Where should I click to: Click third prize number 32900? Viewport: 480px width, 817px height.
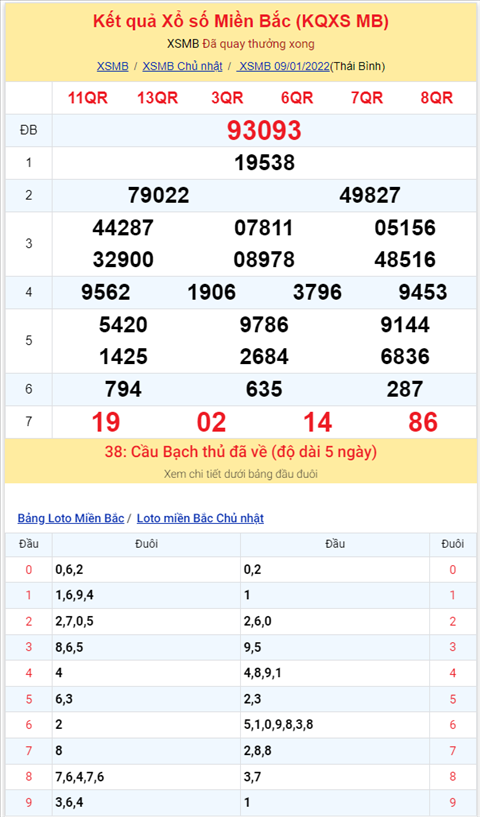[123, 259]
